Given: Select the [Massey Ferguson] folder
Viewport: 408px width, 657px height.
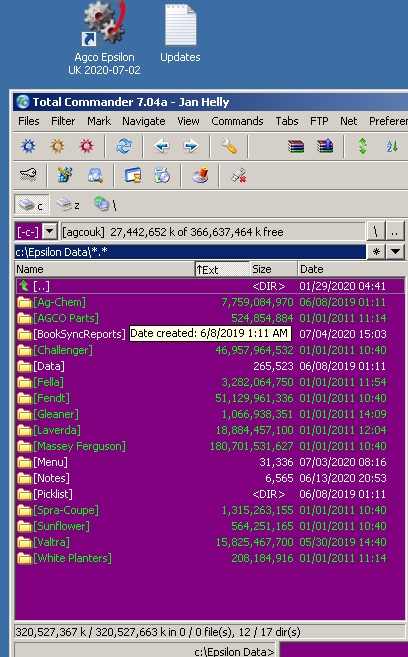Looking at the screenshot, I should (210, 446).
